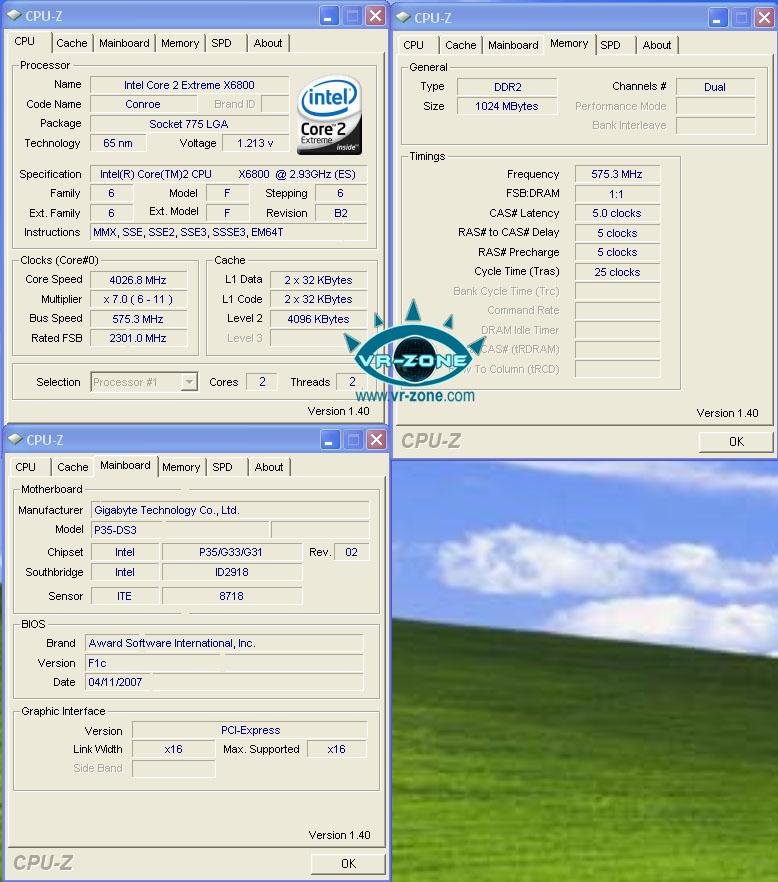778x882 pixels.
Task: Click the CPU-Z title icon in Mainboard window
Action: point(15,439)
